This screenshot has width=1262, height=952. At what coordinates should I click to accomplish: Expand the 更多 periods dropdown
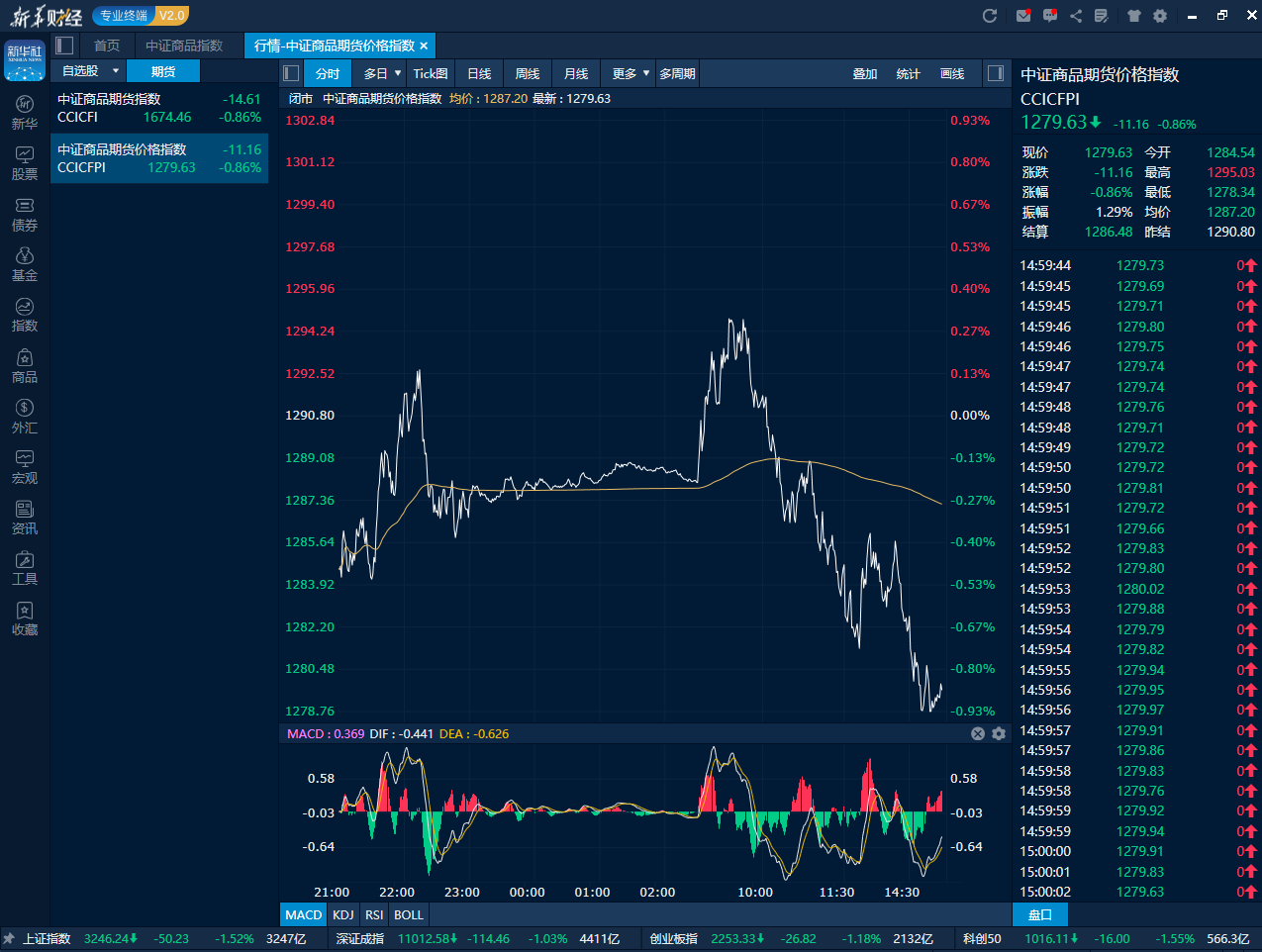click(646, 73)
